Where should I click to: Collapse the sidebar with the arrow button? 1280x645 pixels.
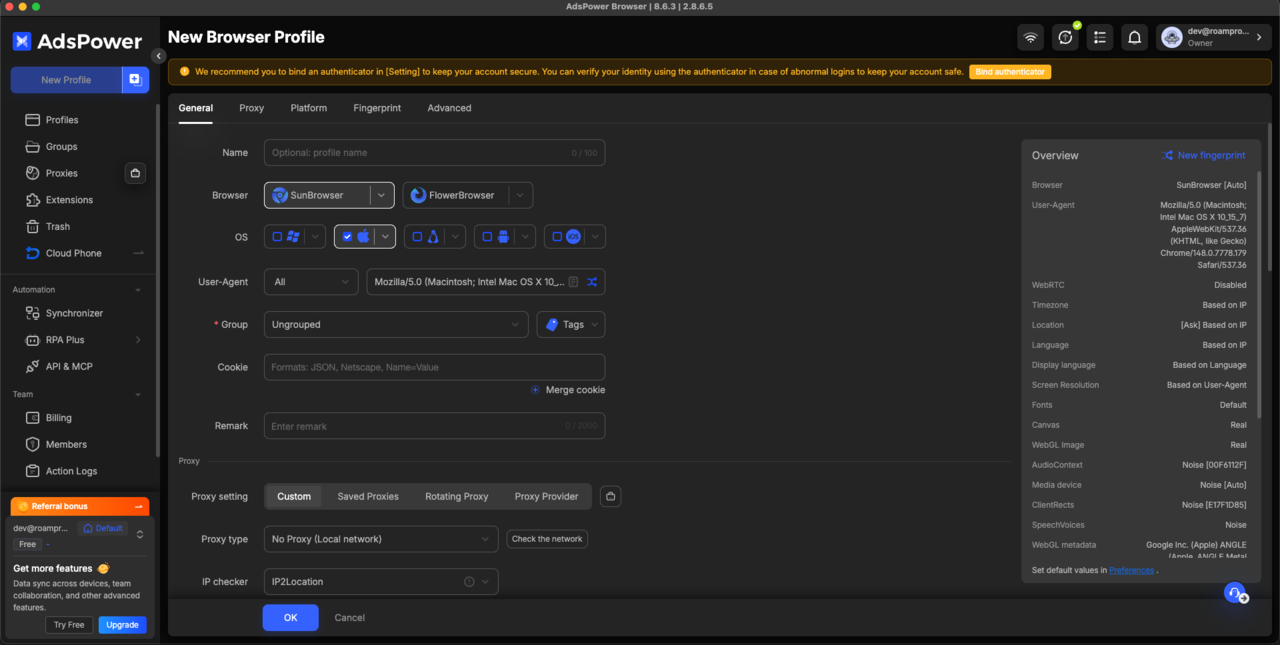(x=158, y=56)
